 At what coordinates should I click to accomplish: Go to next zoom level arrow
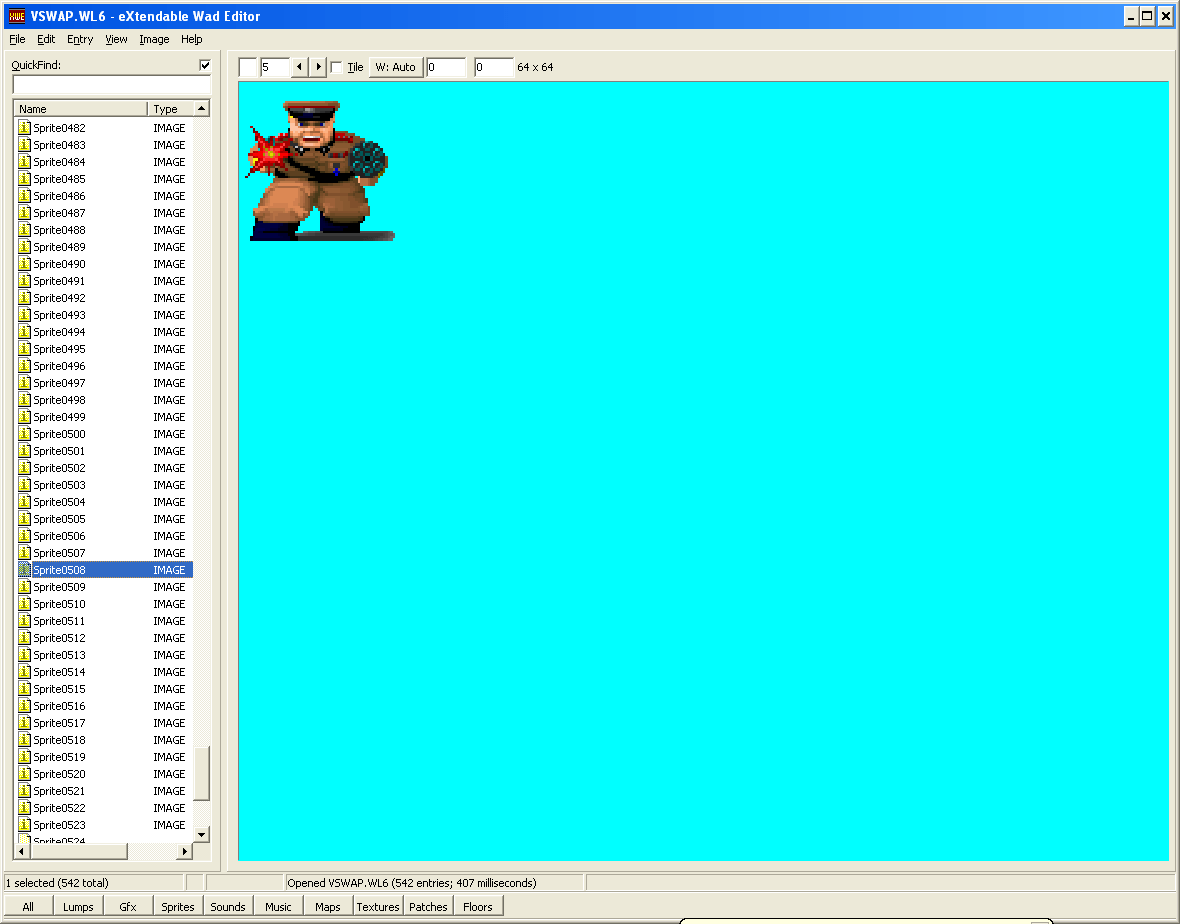click(318, 67)
